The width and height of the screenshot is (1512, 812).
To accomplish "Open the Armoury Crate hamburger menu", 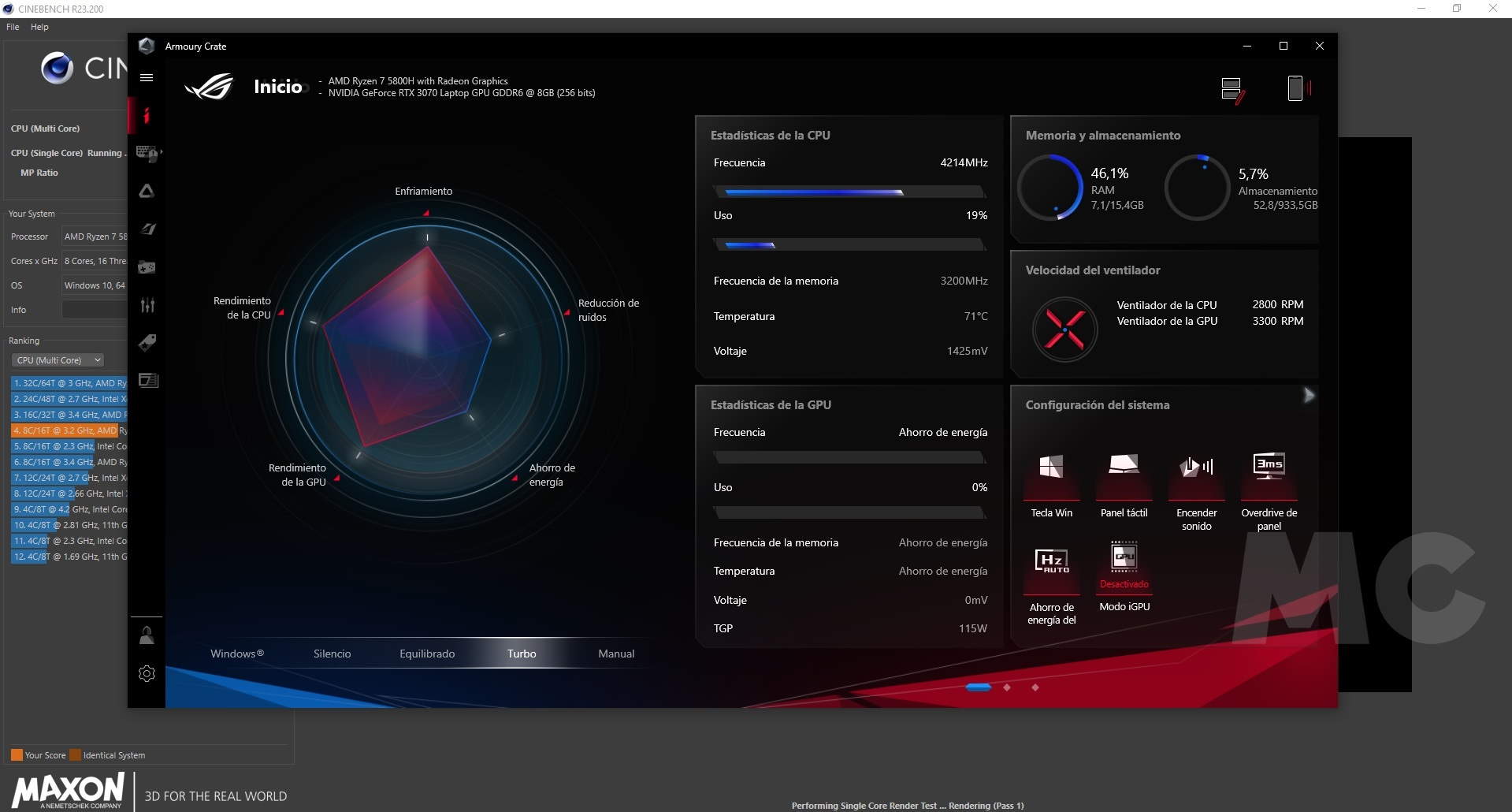I will click(x=147, y=77).
